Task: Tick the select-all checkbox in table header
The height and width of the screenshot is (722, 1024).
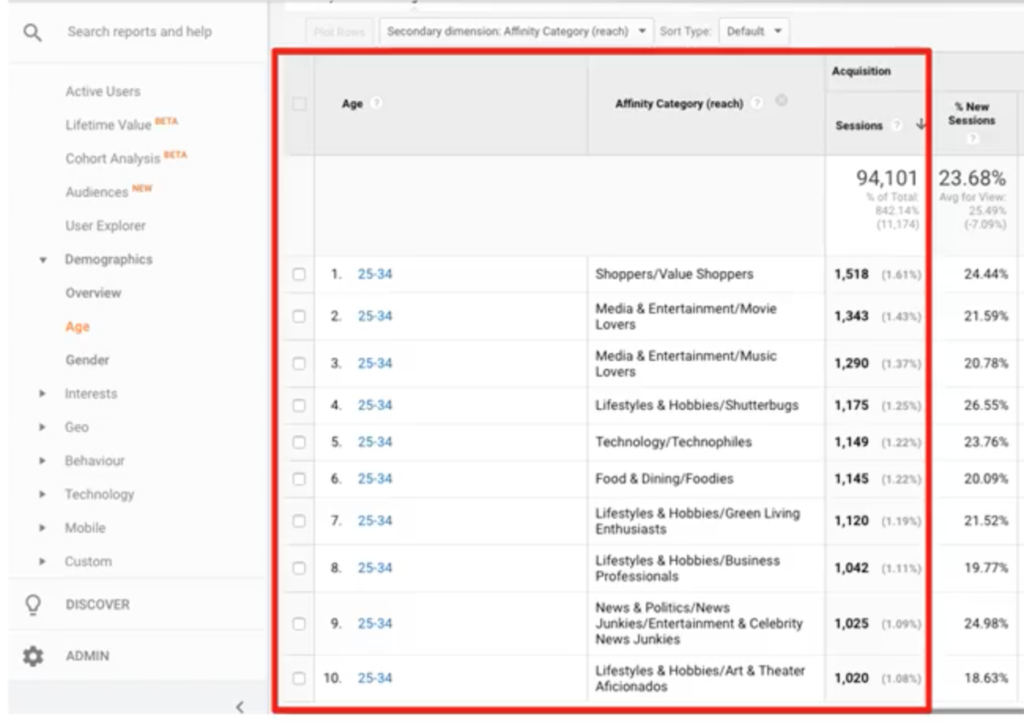Action: pos(299,103)
